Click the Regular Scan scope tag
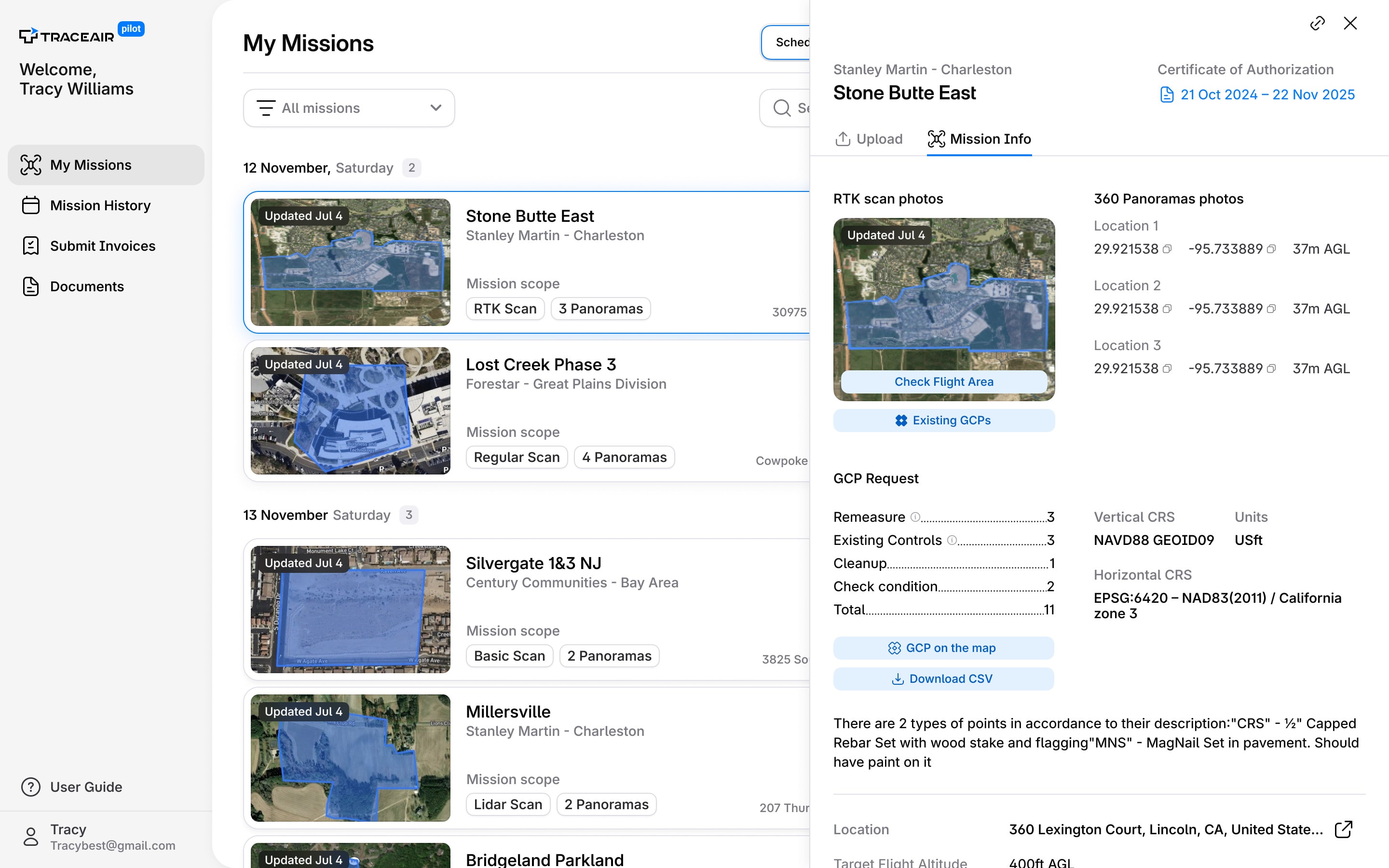 coord(517,458)
